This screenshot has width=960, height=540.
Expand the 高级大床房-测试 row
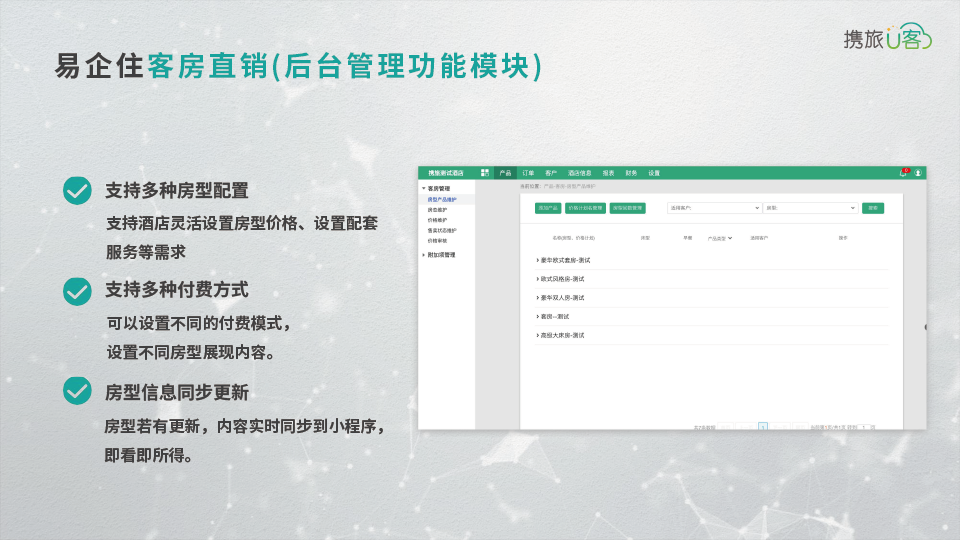(x=560, y=336)
